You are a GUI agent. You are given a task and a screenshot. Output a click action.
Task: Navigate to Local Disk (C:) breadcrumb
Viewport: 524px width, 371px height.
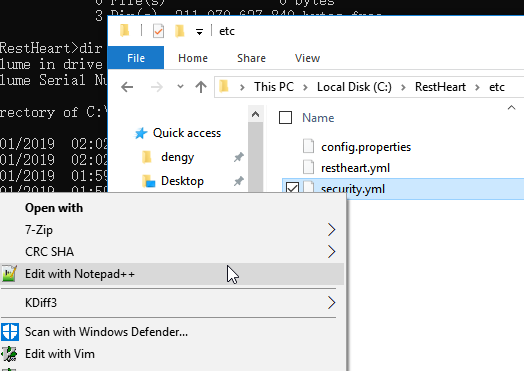(x=354, y=87)
